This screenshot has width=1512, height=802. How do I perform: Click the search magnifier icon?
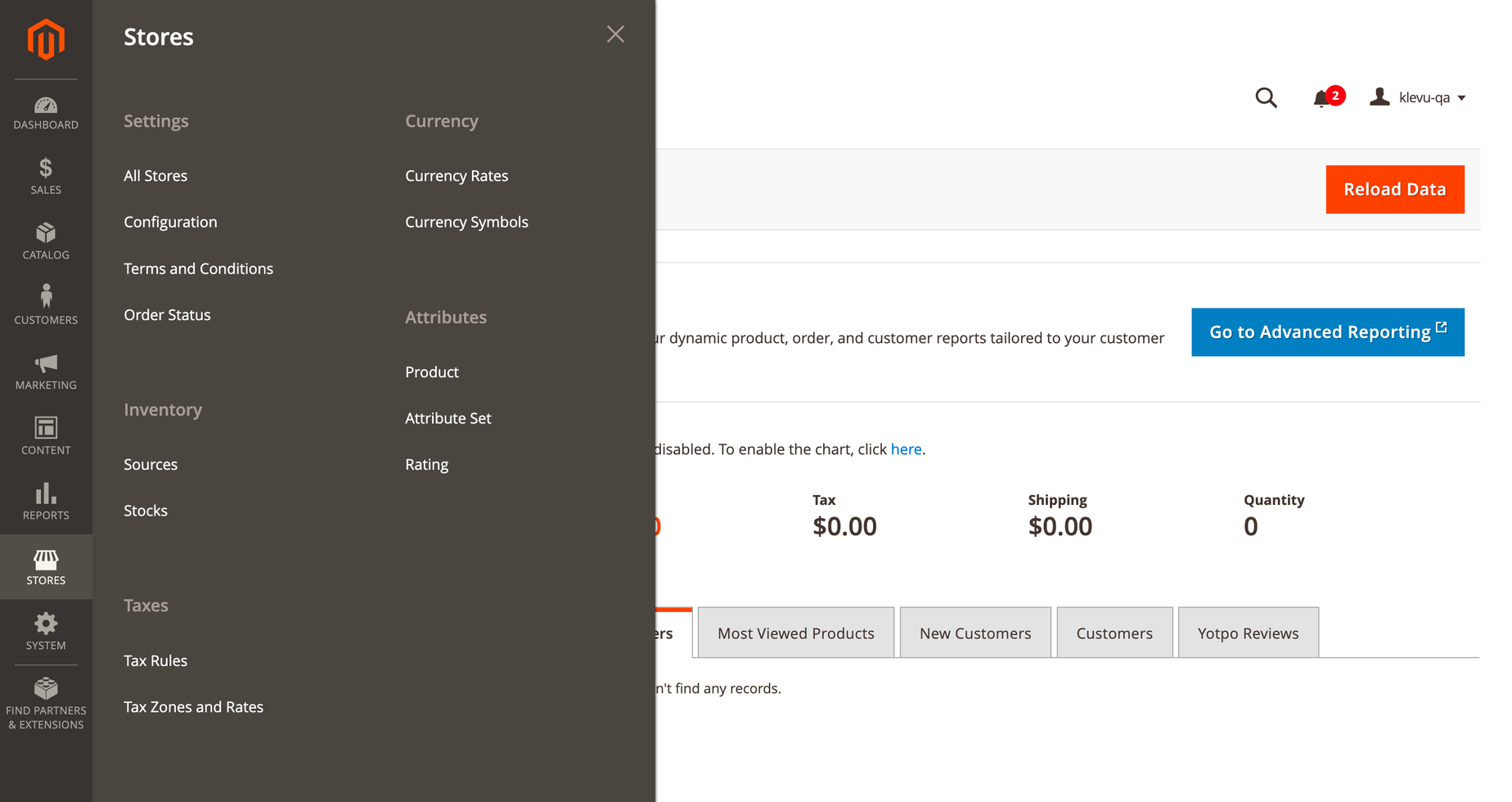[x=1266, y=98]
